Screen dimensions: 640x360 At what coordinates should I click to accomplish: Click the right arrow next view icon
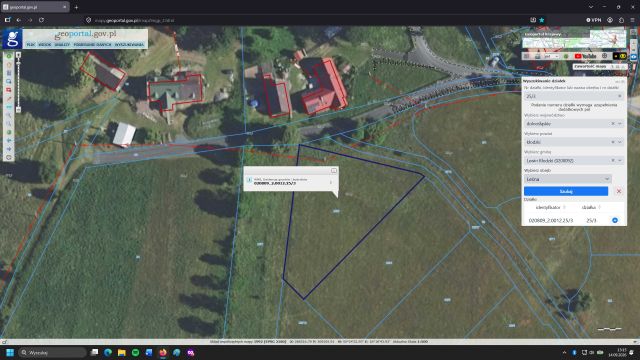coord(9,149)
